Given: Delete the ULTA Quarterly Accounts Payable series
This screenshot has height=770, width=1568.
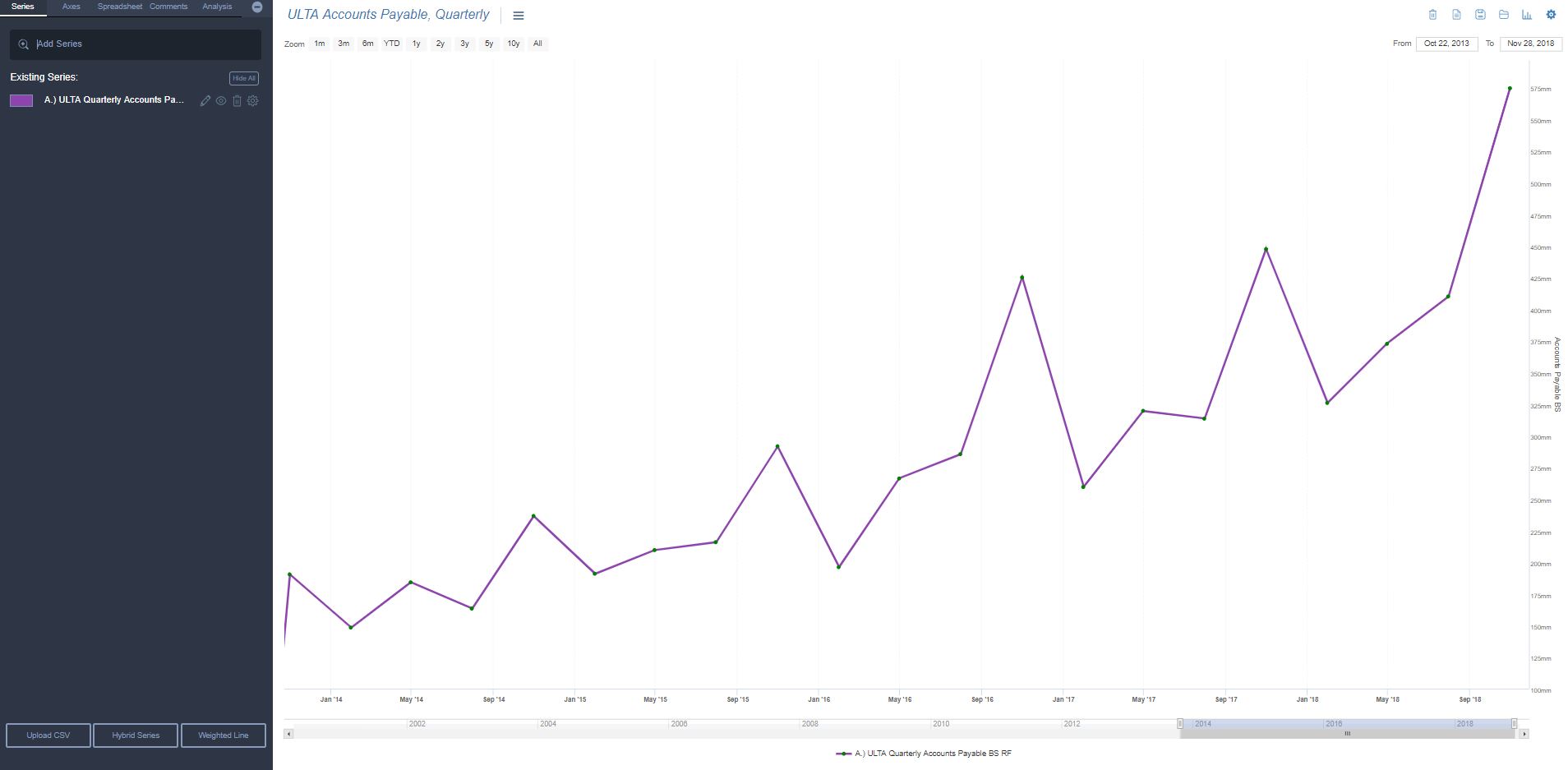Looking at the screenshot, I should [x=237, y=100].
